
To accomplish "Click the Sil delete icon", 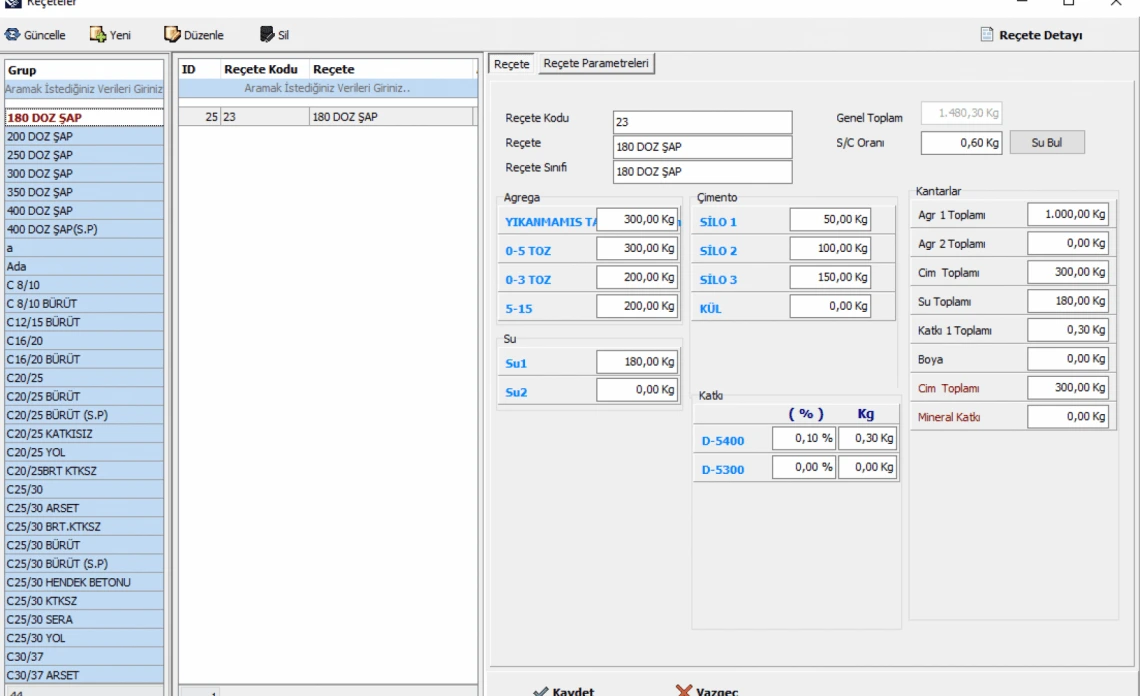I will click(x=267, y=35).
